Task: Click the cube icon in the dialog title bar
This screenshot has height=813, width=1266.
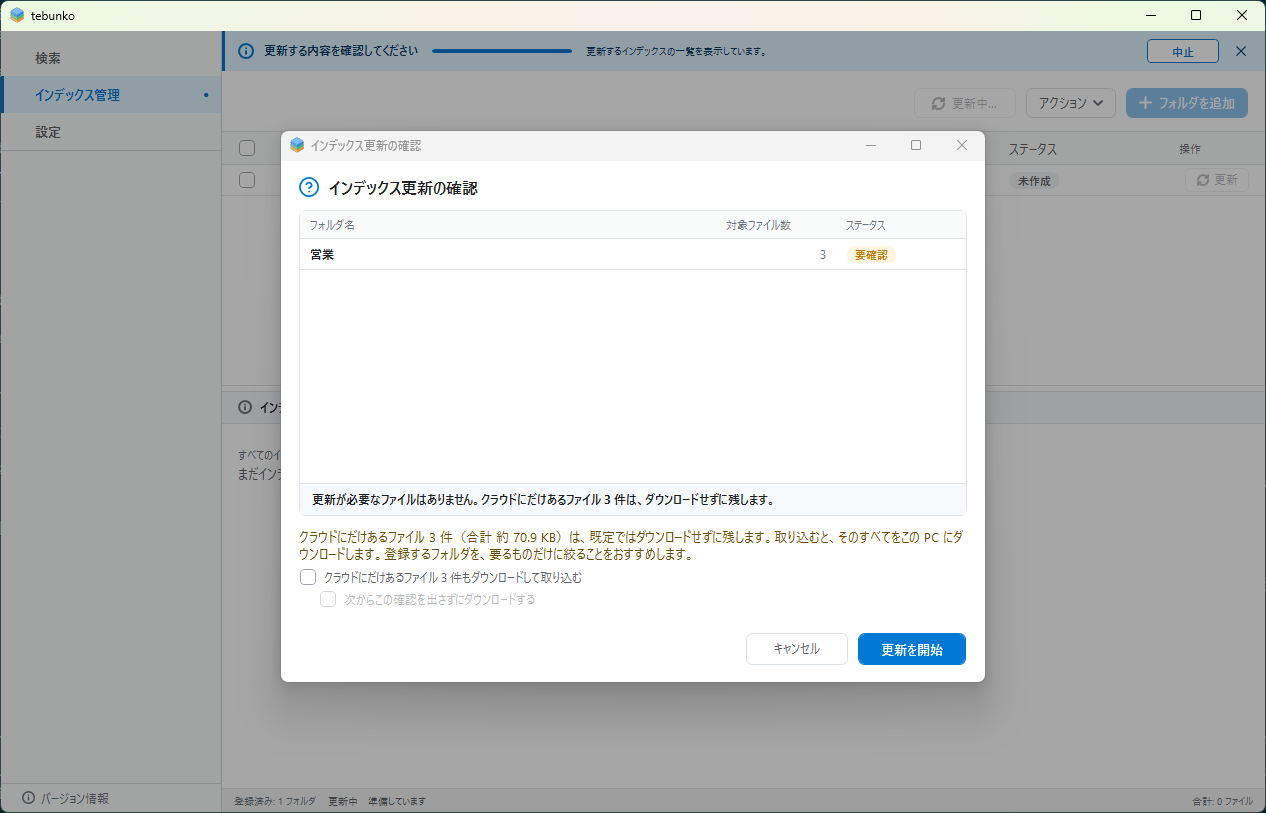Action: click(297, 145)
